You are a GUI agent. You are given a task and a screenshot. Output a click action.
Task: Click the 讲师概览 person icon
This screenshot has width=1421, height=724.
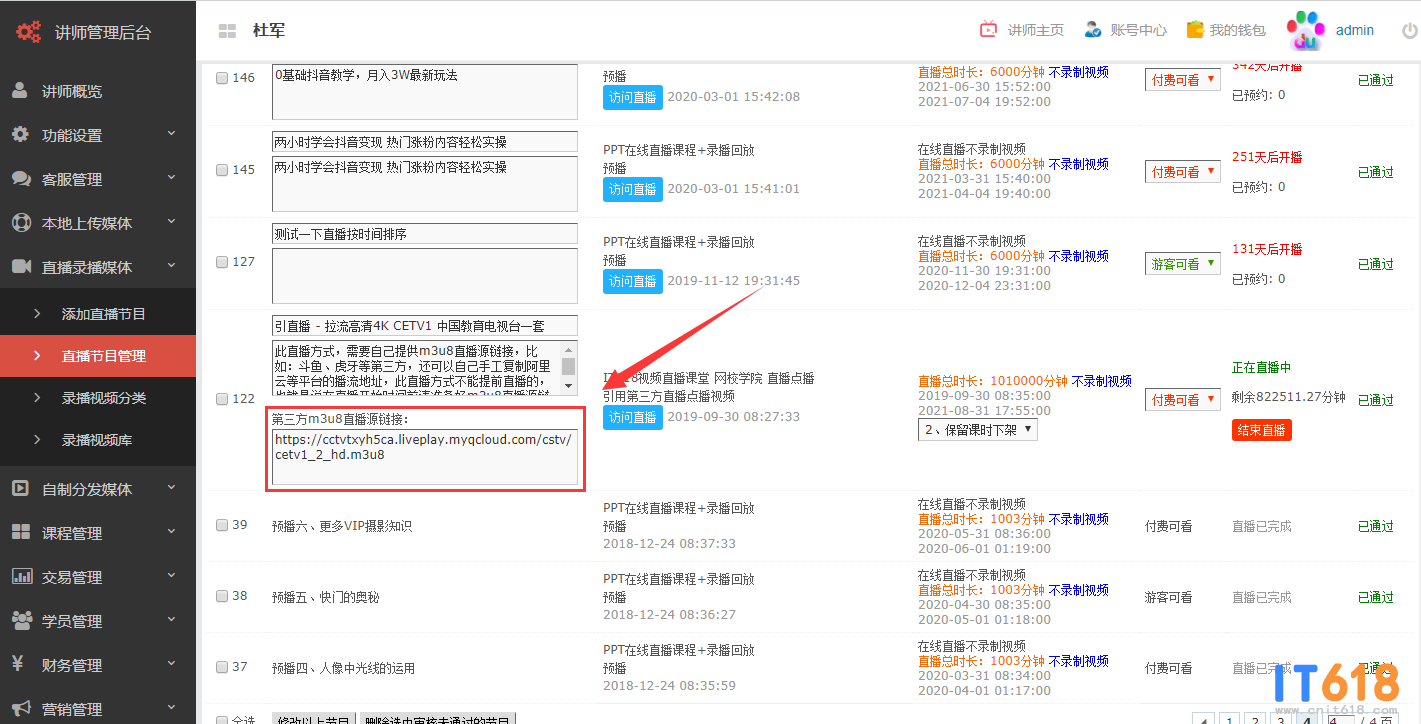click(x=20, y=91)
